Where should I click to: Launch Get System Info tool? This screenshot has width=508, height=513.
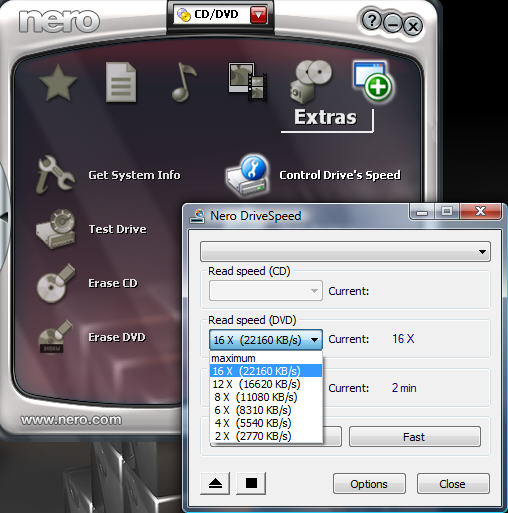[108, 175]
